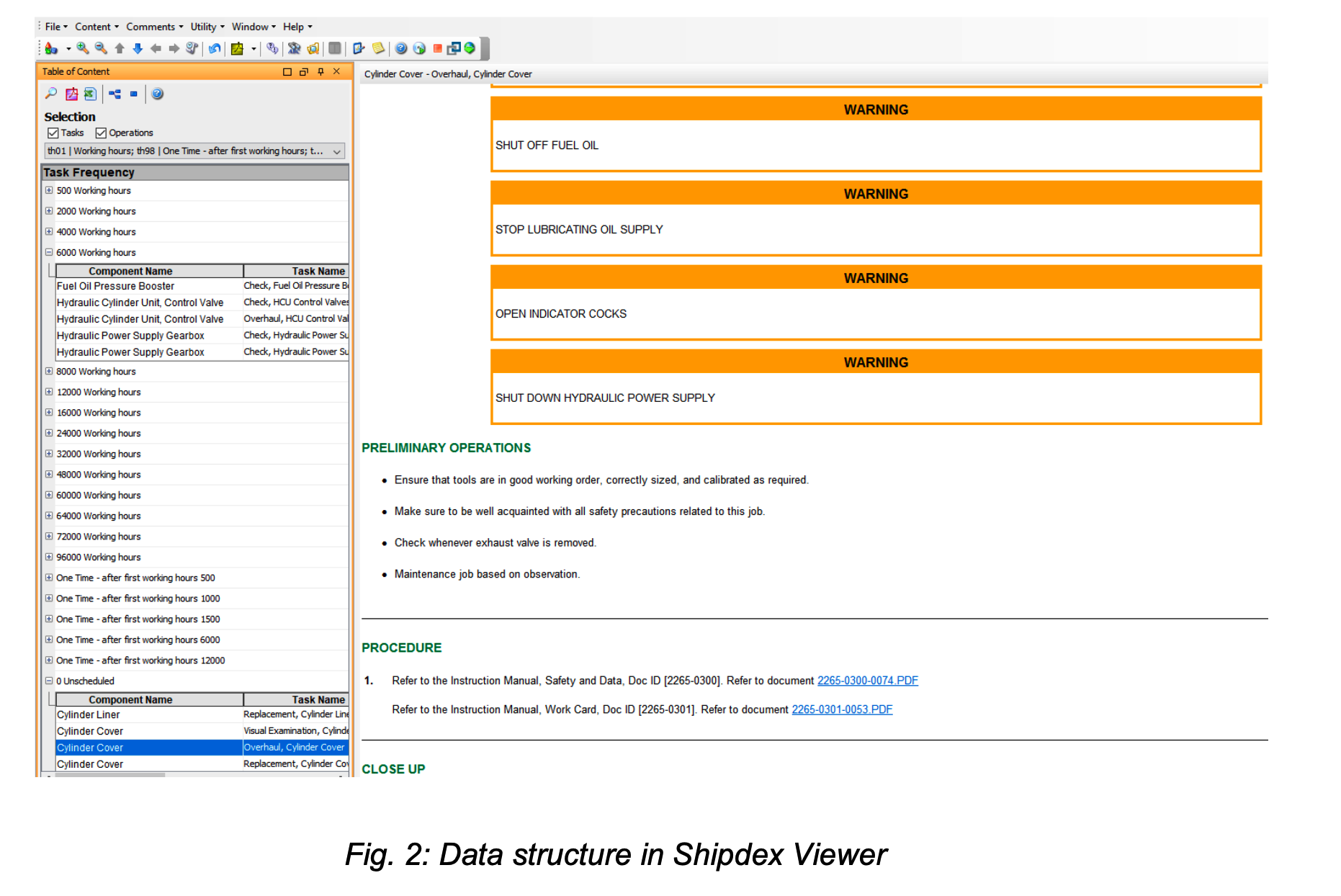Open the 2265-0300-0074.PDF link
This screenshot has width=1341, height=896.
[x=867, y=681]
